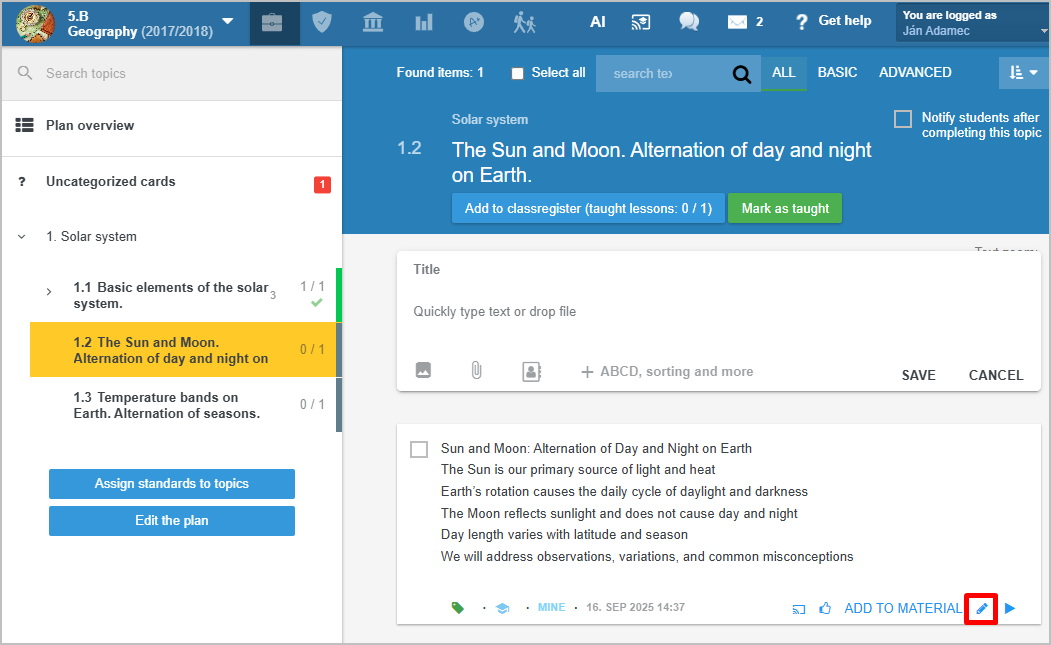Toggle the Select all checkbox
Screen dimensions: 1051x645
click(517, 73)
